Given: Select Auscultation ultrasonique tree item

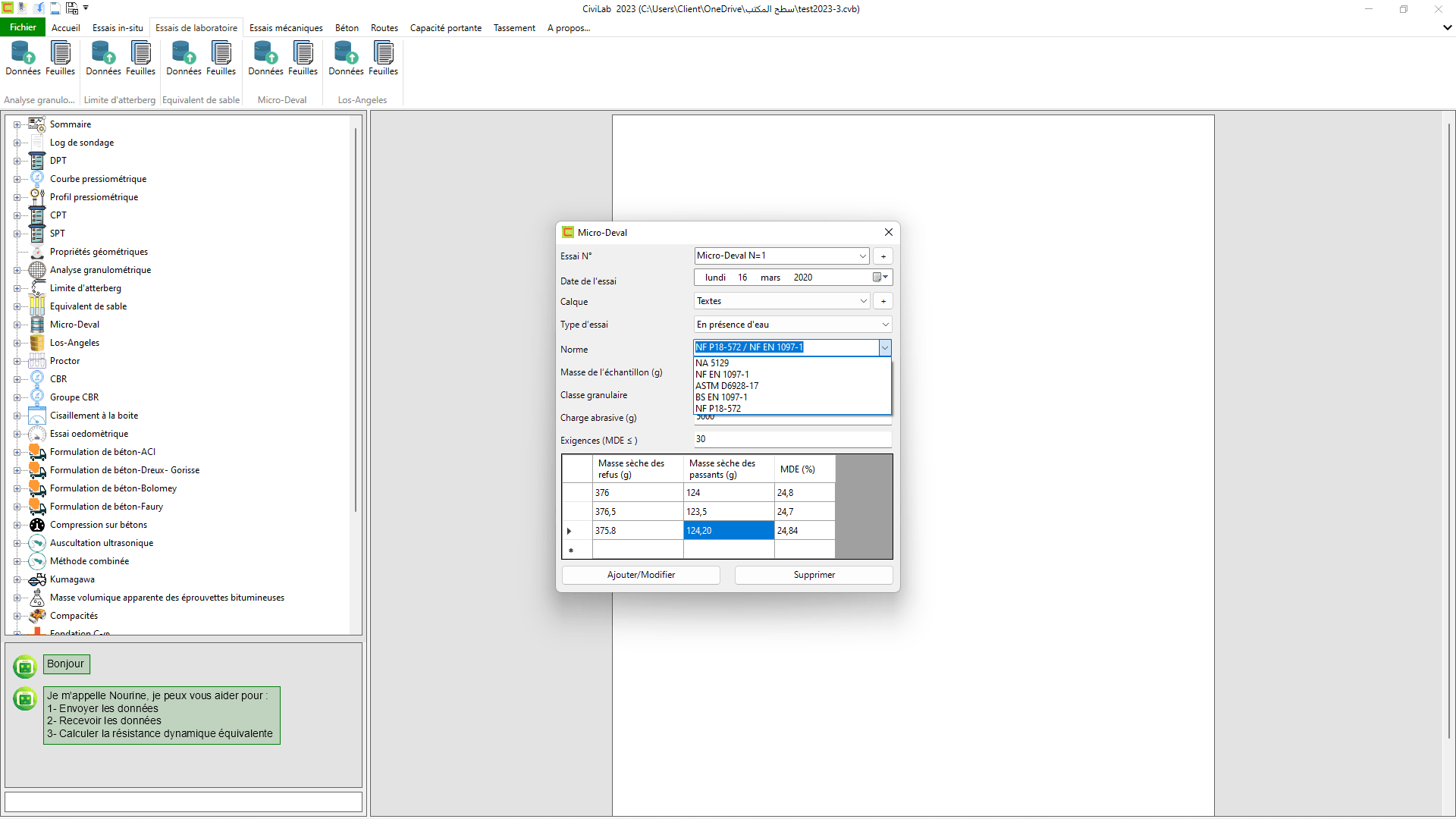Looking at the screenshot, I should 102,543.
